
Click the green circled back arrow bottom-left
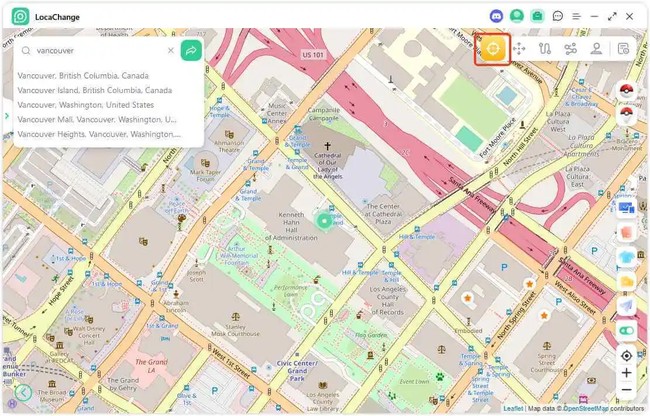23,392
